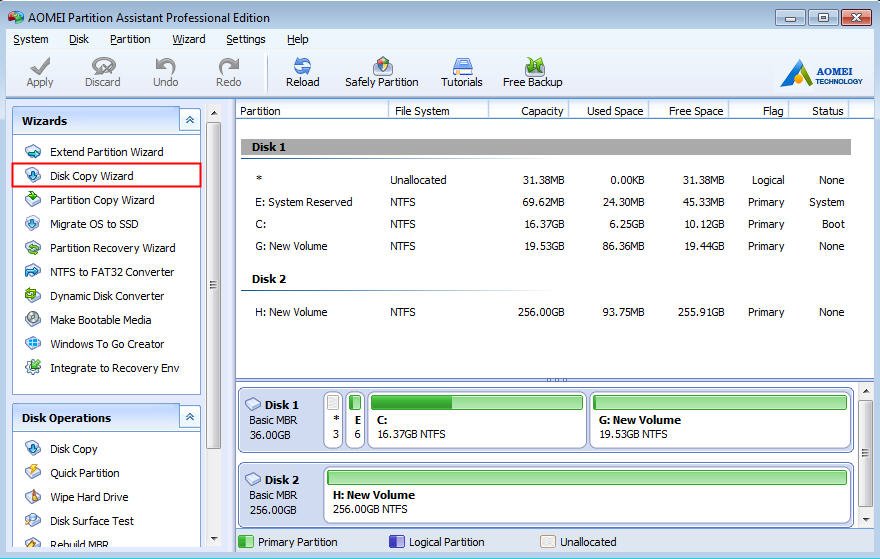Image resolution: width=880 pixels, height=559 pixels.
Task: Sort by the Partition column header
Action: (x=312, y=111)
